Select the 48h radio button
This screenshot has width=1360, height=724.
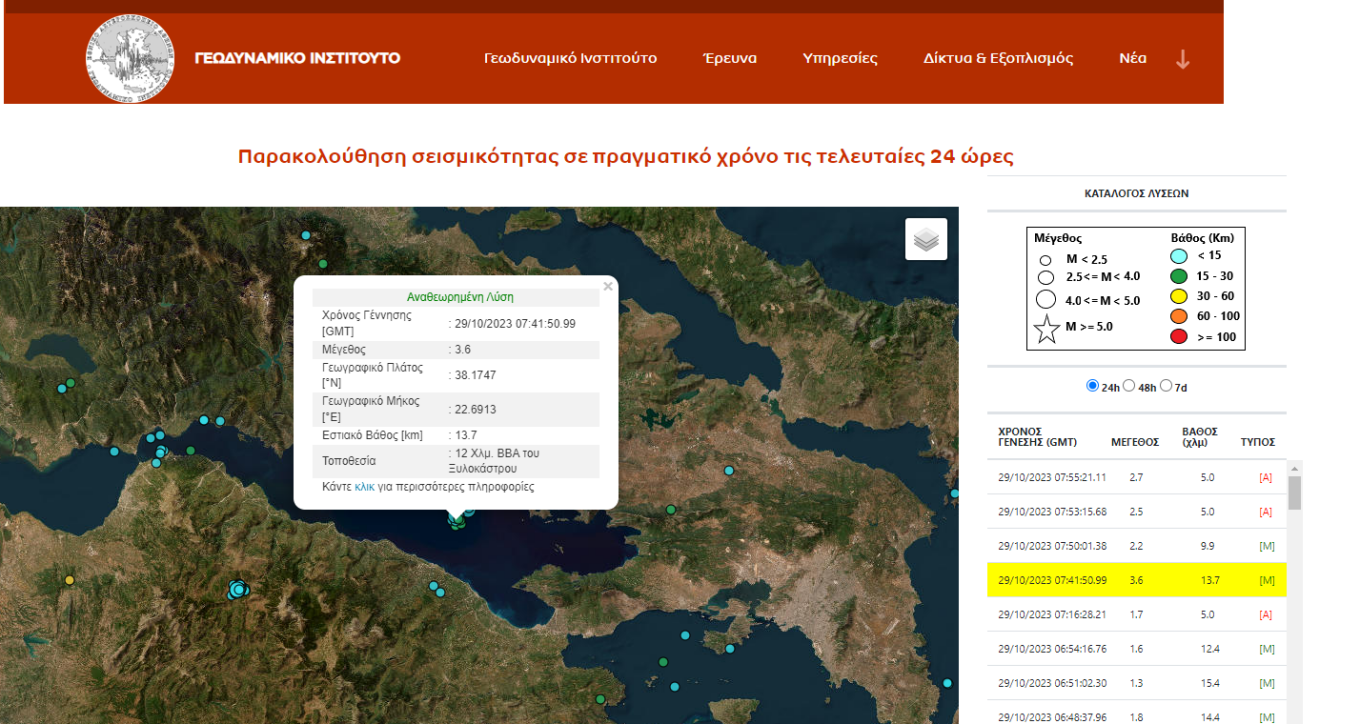[1129, 386]
